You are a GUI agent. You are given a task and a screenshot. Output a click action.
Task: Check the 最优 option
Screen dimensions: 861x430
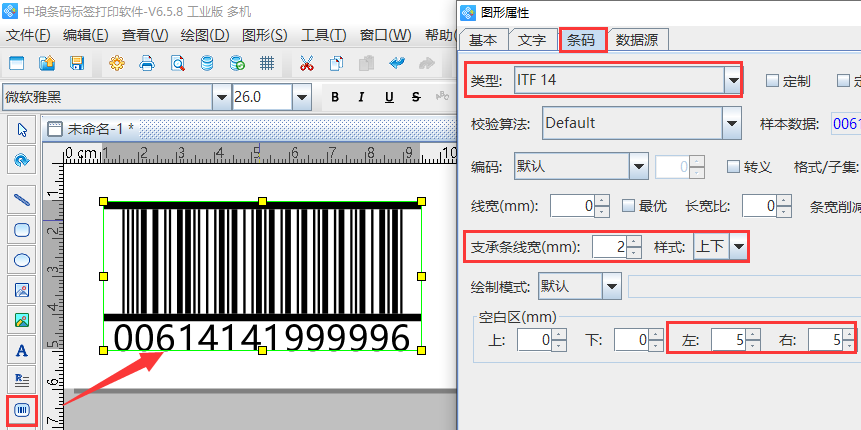(628, 206)
